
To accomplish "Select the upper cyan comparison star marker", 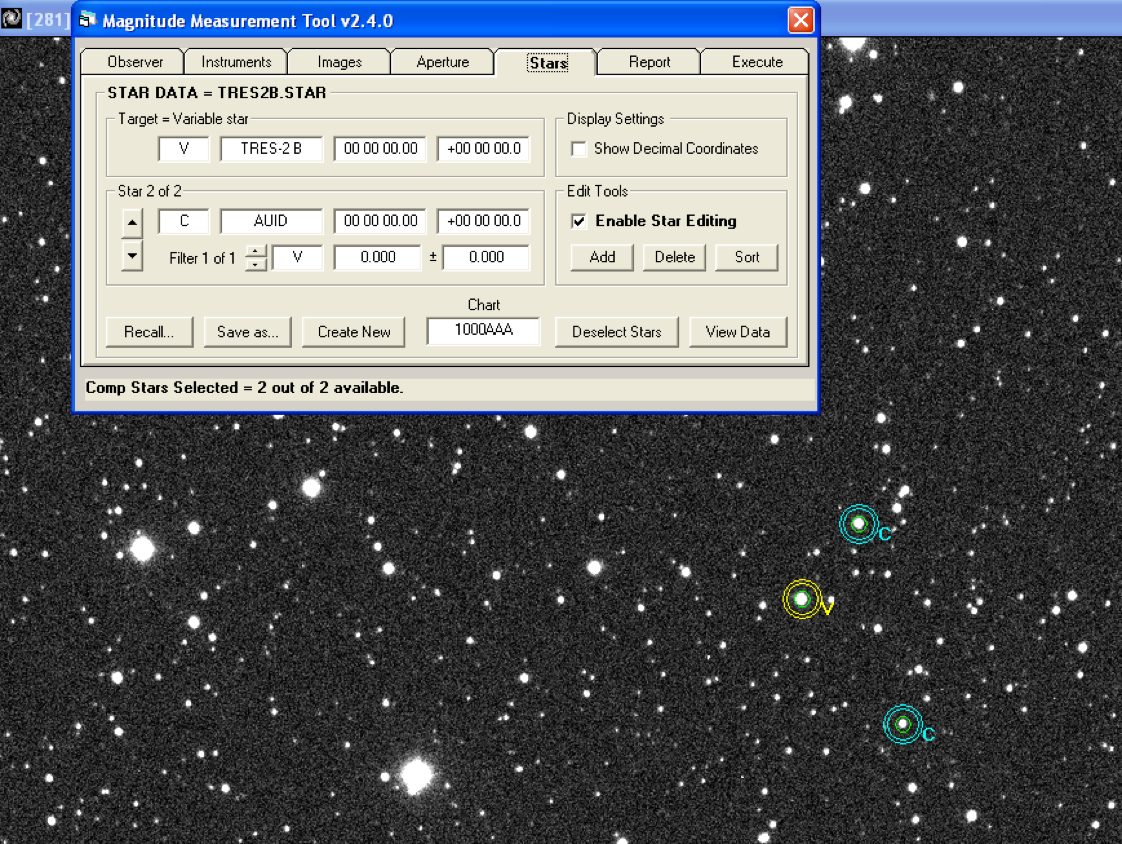I will tap(859, 524).
